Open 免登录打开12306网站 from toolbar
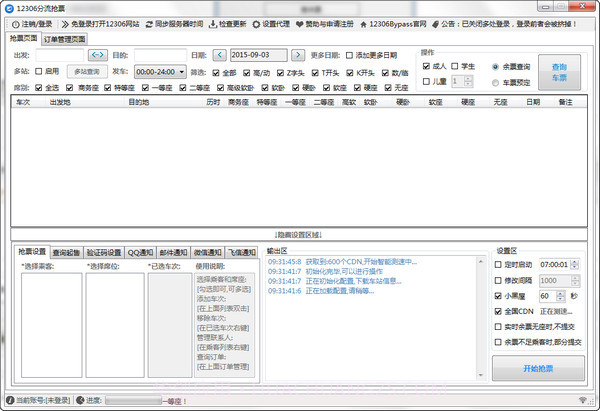This screenshot has width=600, height=411. 65,23
